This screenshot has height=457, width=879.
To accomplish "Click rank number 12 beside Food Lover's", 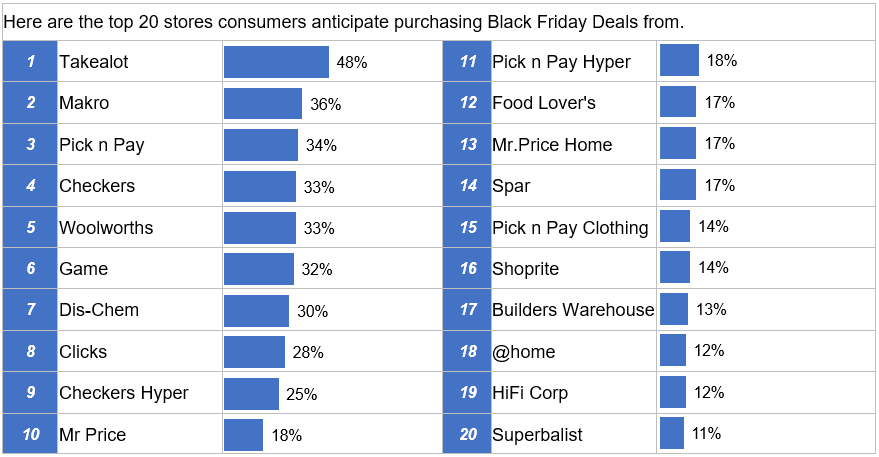I will click(468, 103).
